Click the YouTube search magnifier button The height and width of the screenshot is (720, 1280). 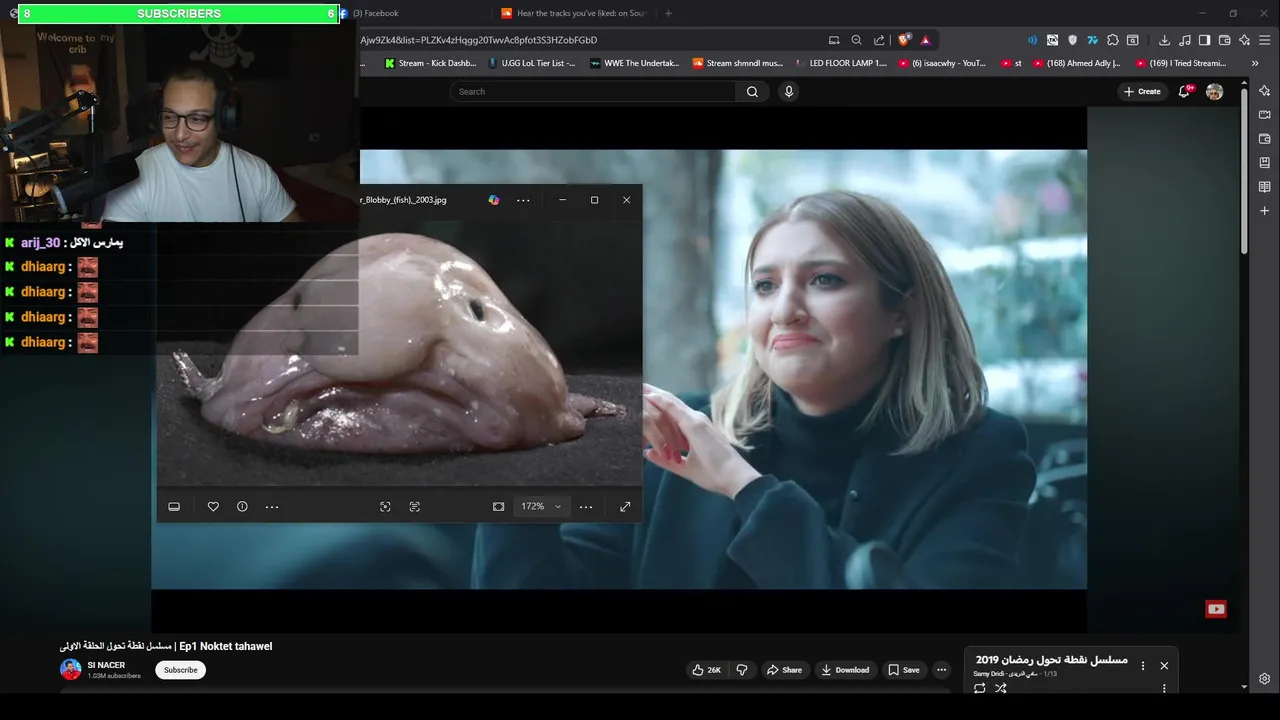point(752,91)
